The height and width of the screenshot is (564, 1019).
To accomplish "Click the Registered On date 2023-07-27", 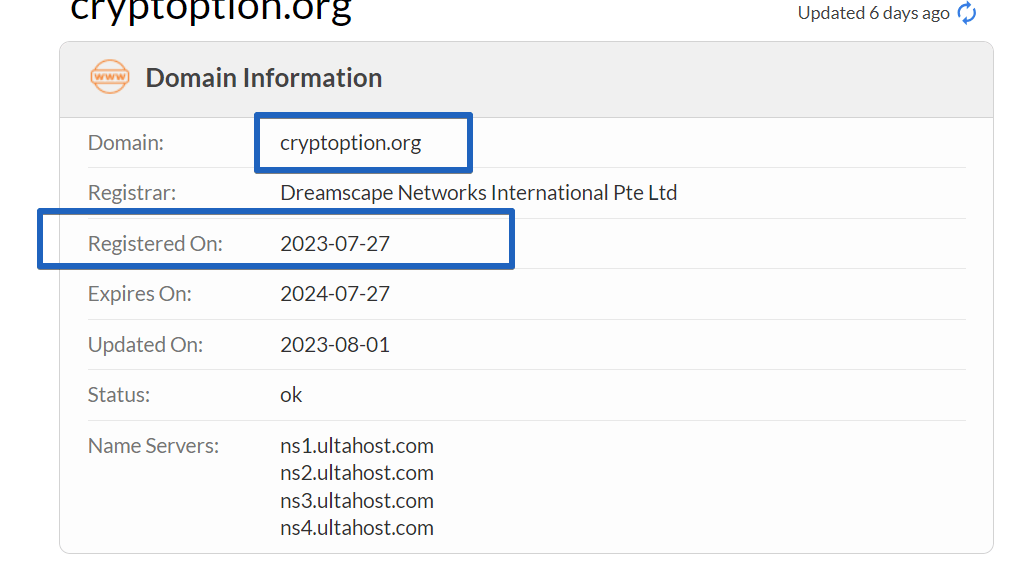I will point(335,243).
